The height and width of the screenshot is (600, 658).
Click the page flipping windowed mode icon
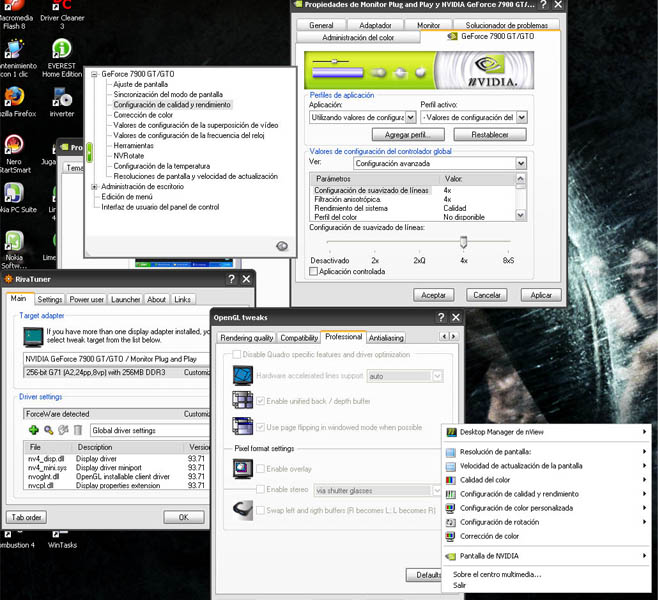pos(243,426)
